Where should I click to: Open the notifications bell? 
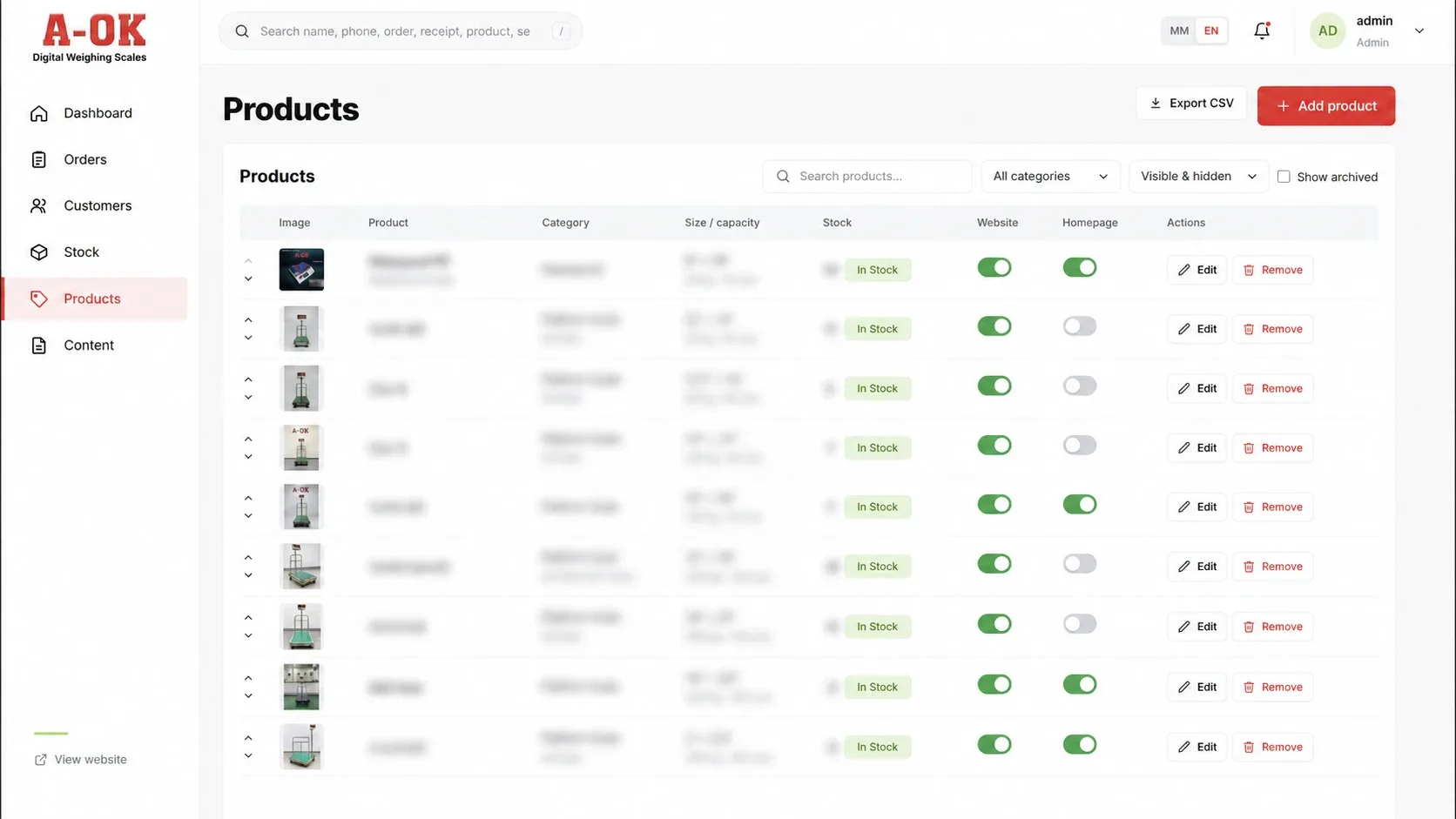coord(1262,30)
